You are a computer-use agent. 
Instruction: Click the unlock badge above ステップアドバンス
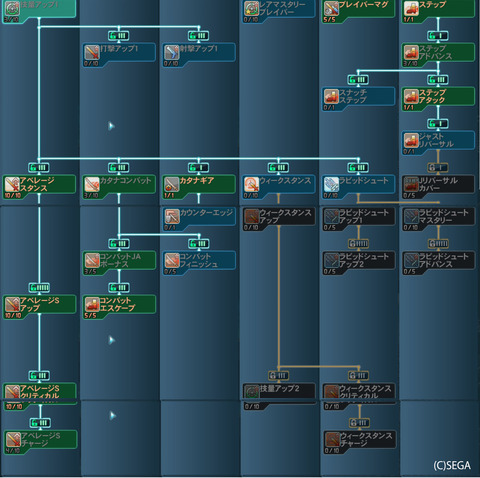(x=438, y=36)
